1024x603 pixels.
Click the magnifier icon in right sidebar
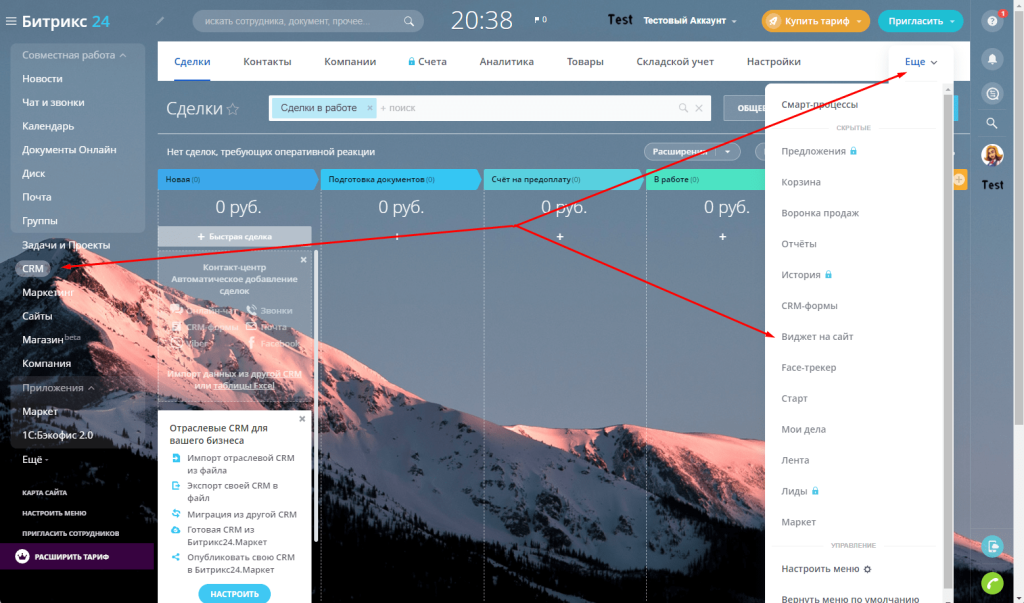(x=992, y=123)
